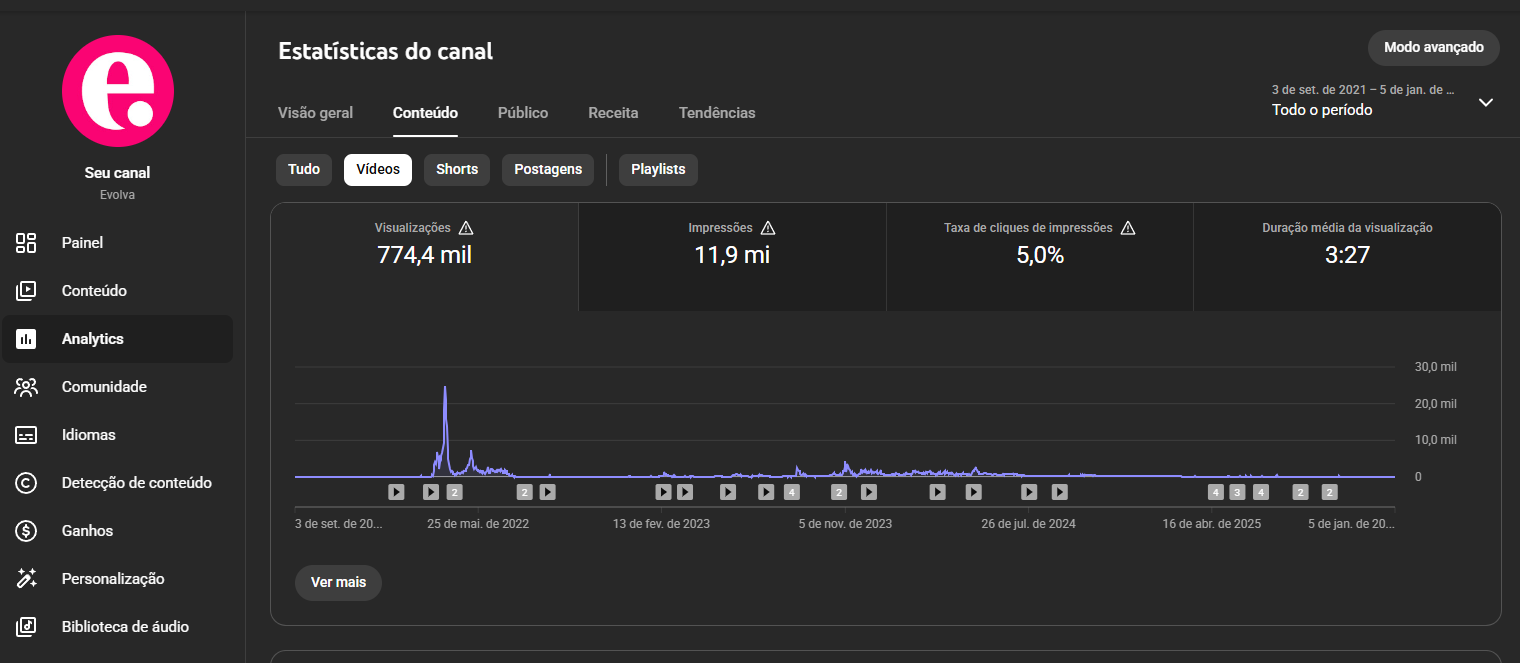Click the Modo avançado button
This screenshot has height=663, width=1520.
tap(1433, 48)
